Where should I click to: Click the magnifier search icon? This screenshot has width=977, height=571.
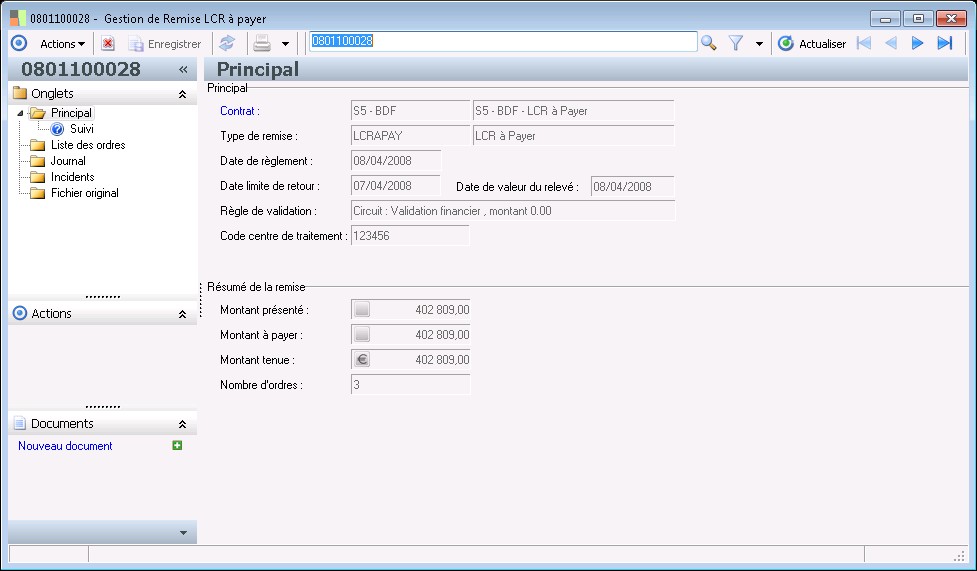point(709,43)
